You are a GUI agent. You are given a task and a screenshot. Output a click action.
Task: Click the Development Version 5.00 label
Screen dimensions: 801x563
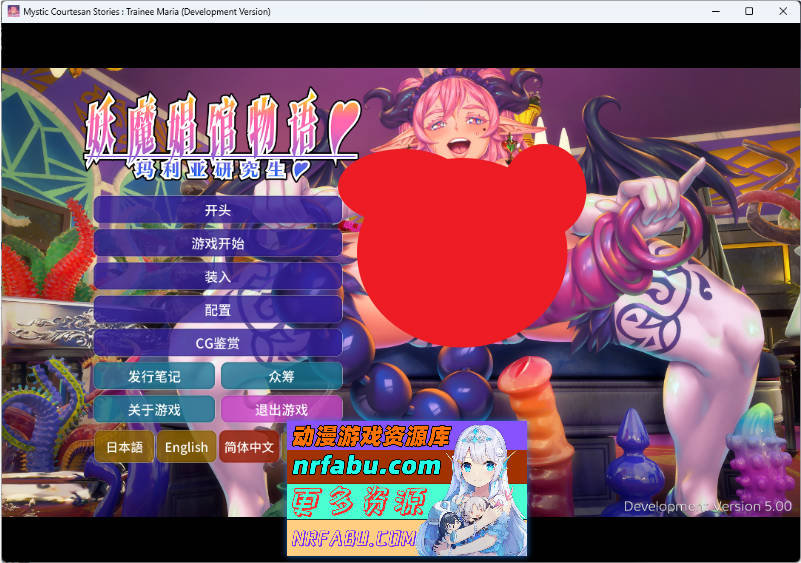click(707, 506)
